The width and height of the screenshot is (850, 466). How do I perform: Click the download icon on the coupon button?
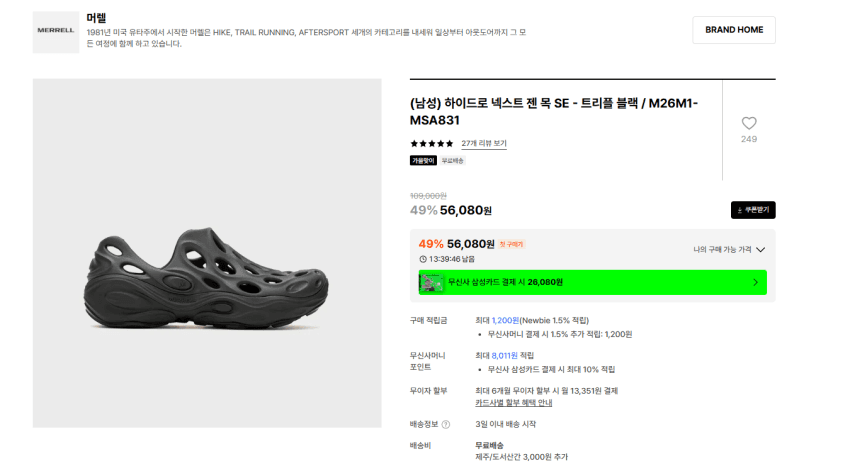(x=739, y=210)
